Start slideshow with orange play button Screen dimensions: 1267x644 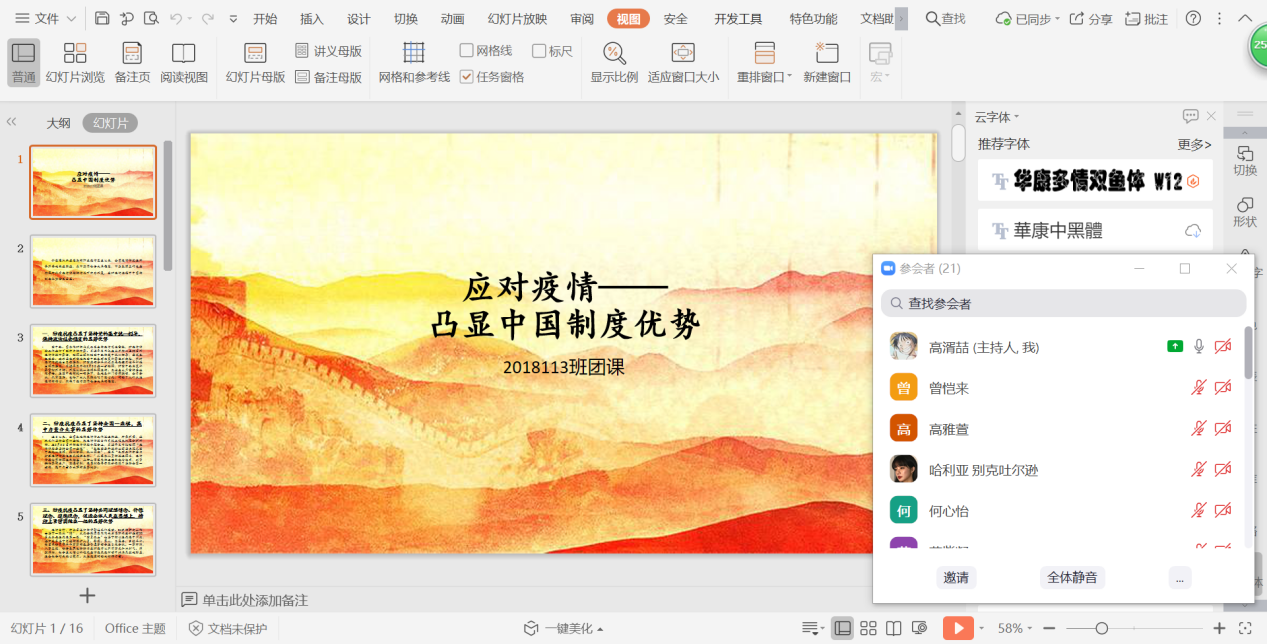[957, 628]
